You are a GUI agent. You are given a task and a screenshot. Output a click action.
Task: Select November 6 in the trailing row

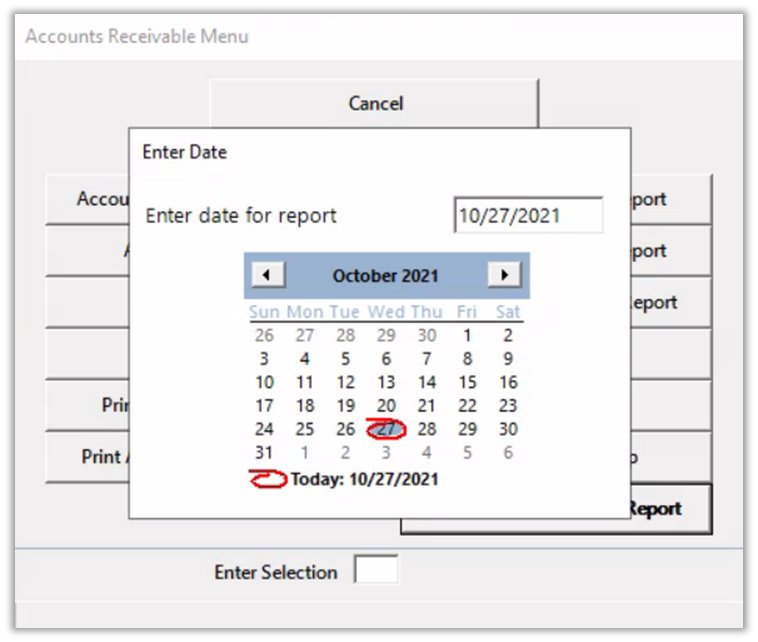click(508, 452)
